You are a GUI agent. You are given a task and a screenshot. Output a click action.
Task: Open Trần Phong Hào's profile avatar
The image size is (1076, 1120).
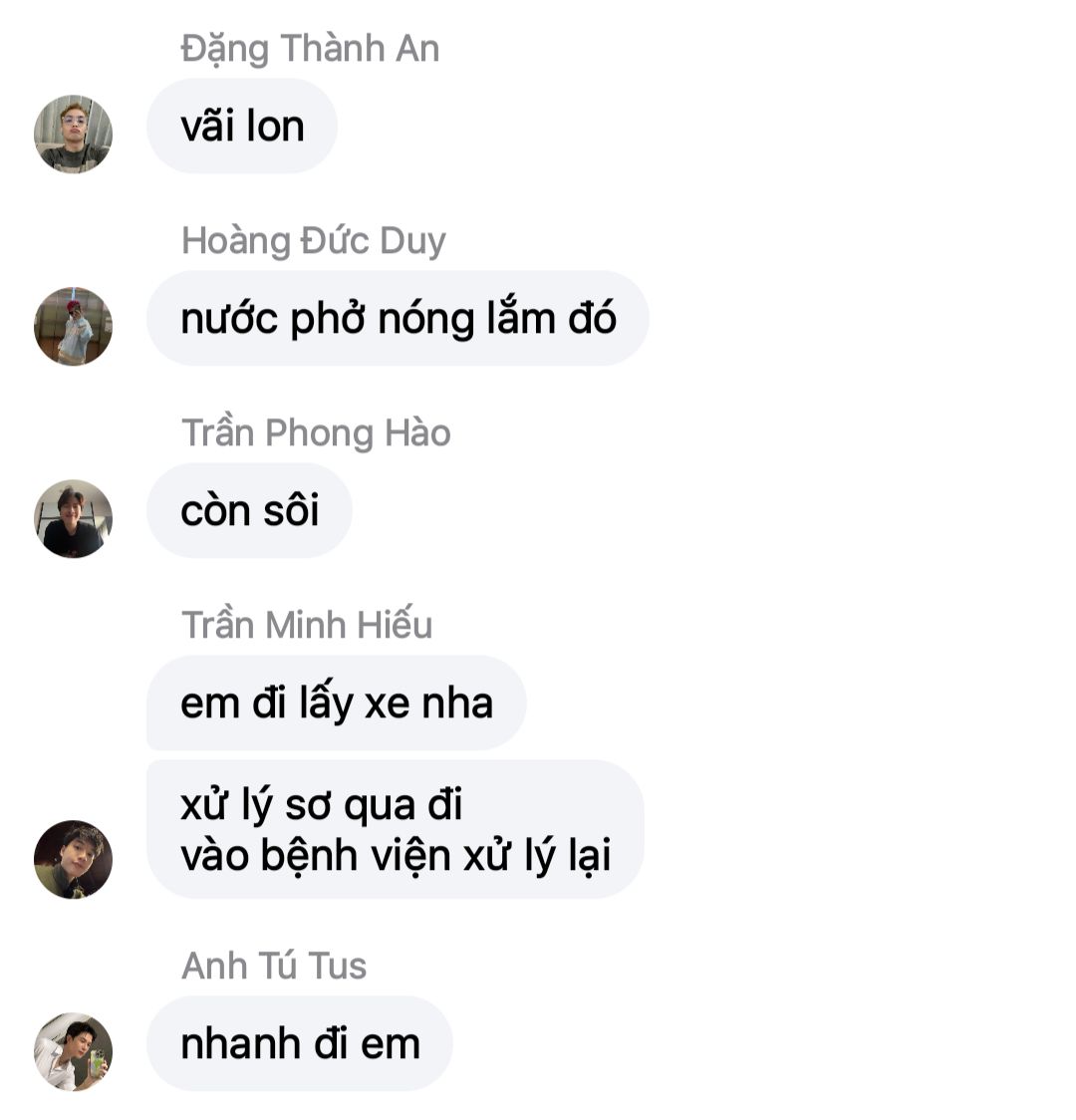pos(73,518)
